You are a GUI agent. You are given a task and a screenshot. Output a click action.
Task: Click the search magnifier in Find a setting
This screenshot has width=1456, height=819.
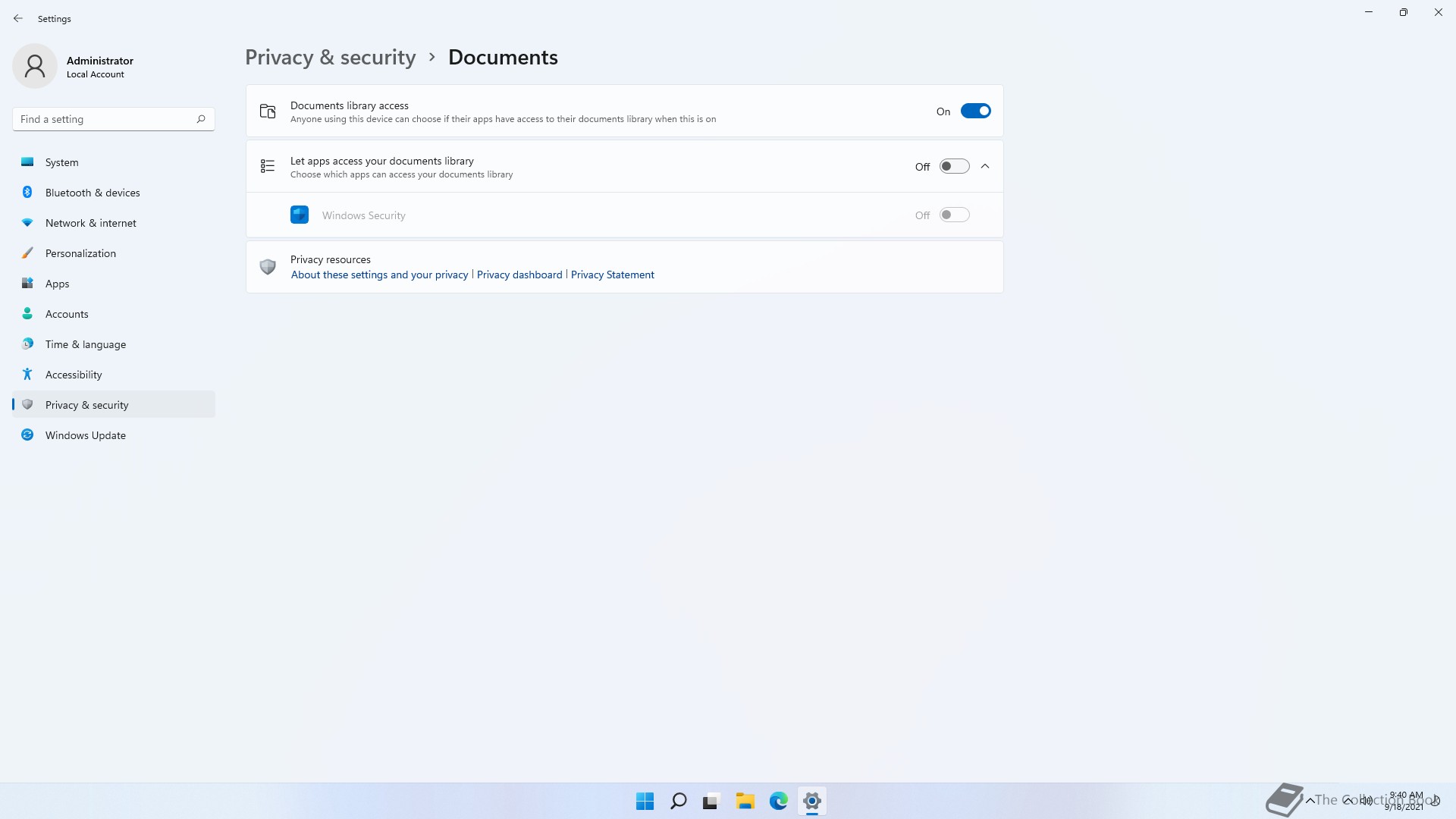pyautogui.click(x=201, y=119)
